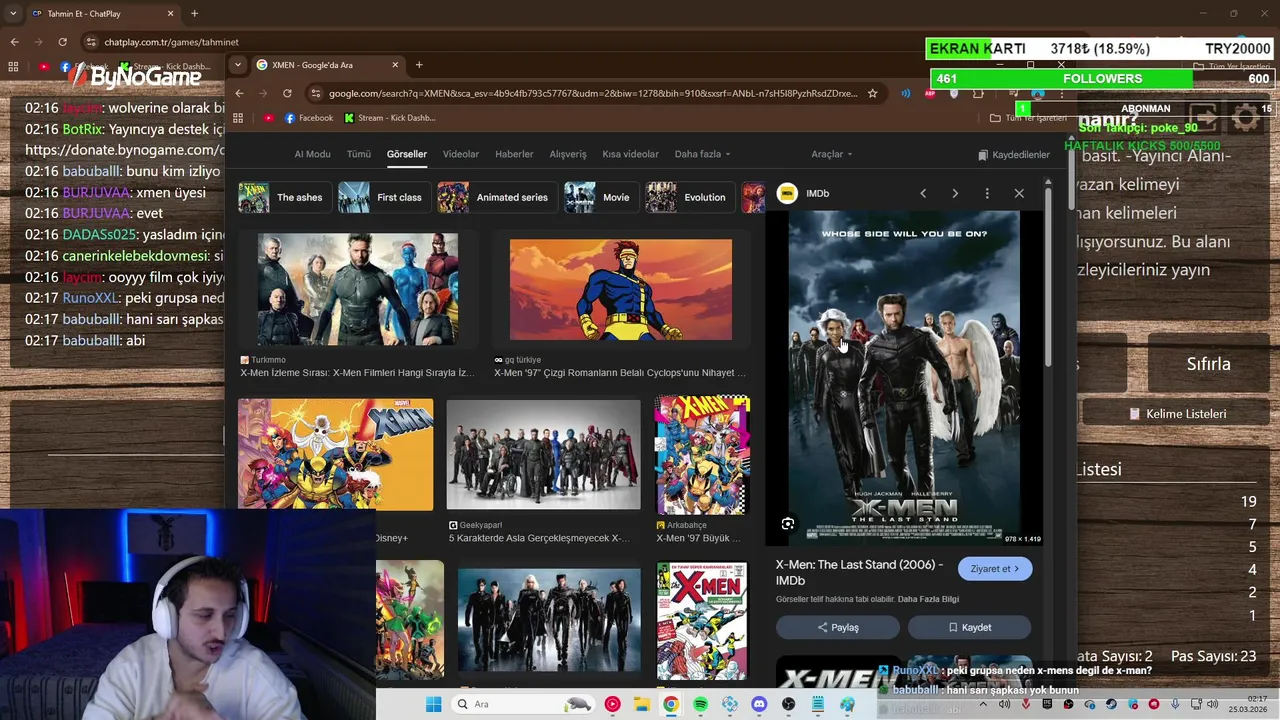Open the Turkmmo X-Men movie cast thumbnail
This screenshot has height=720, width=1280.
(358, 289)
